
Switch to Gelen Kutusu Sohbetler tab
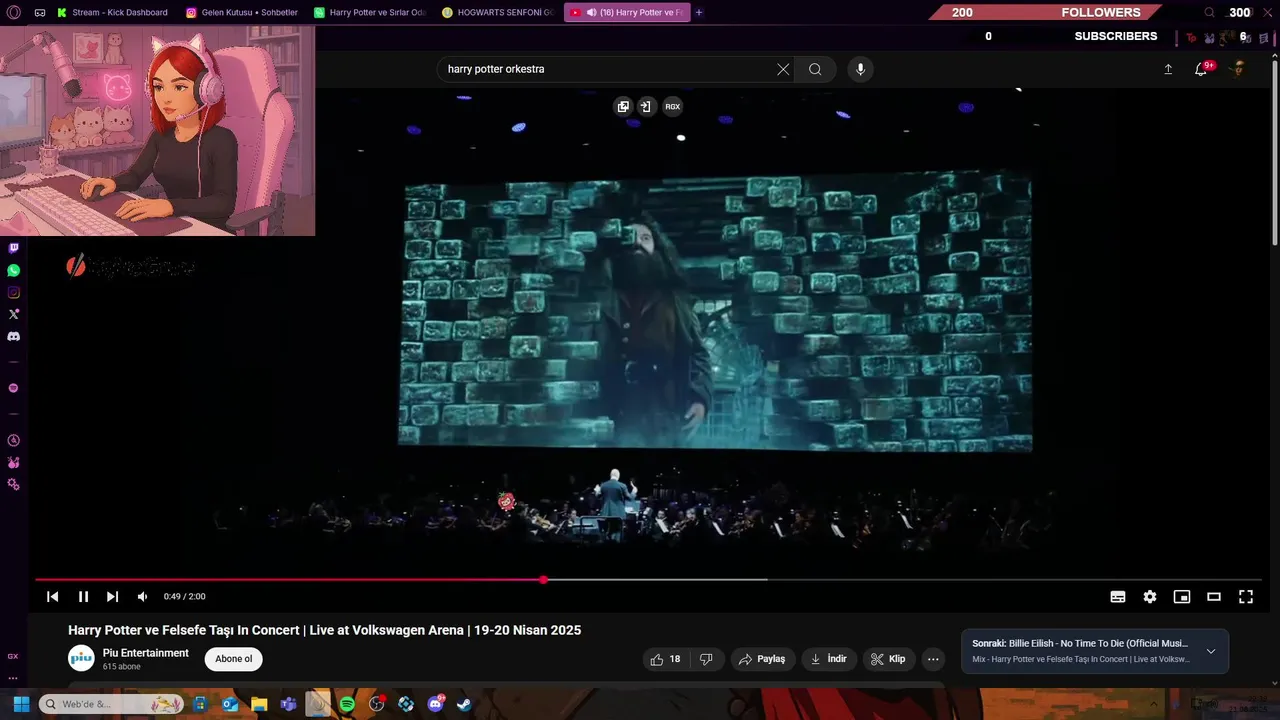point(243,12)
